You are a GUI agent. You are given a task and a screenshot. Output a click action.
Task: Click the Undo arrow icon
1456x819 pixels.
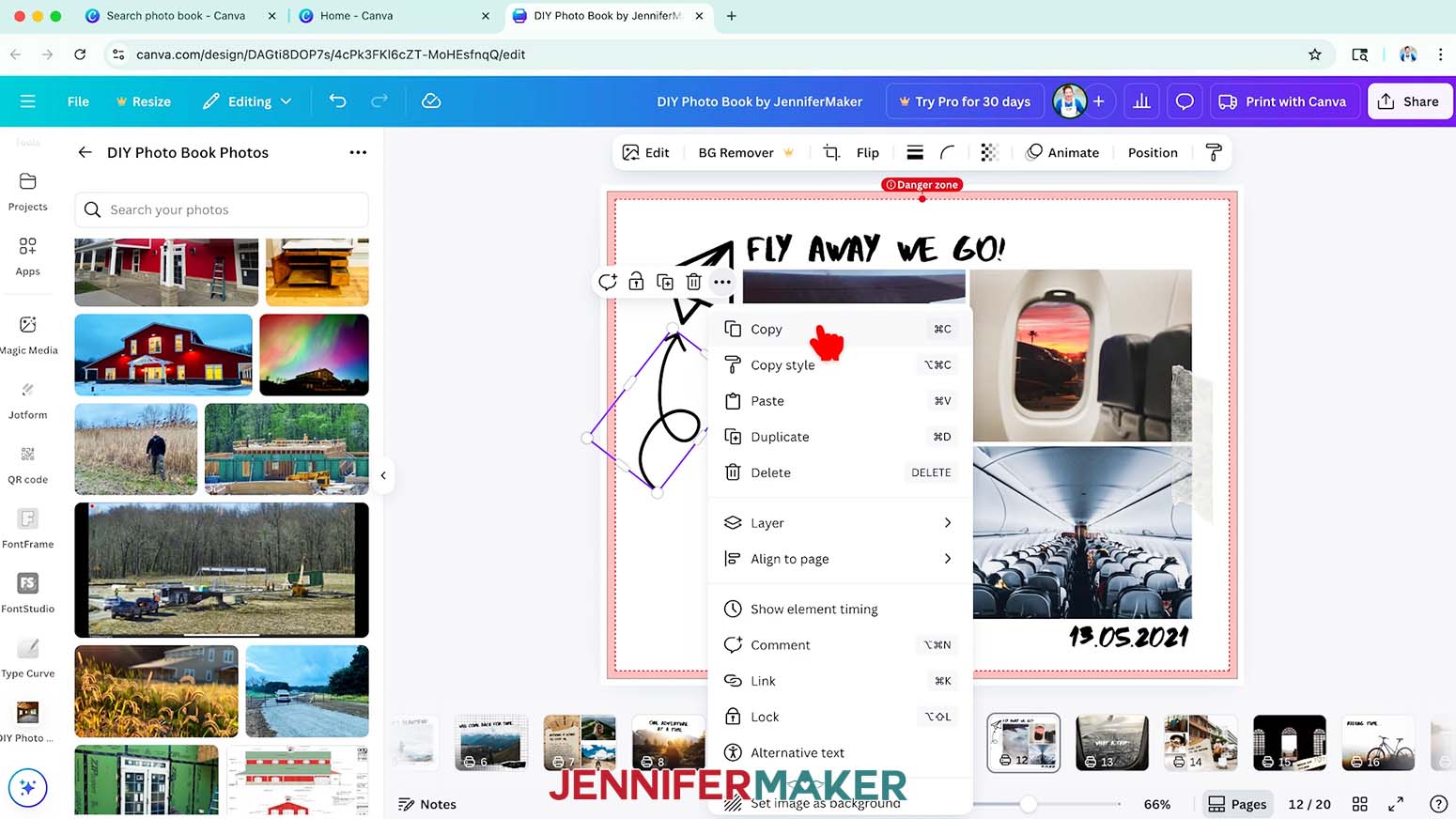pyautogui.click(x=338, y=101)
